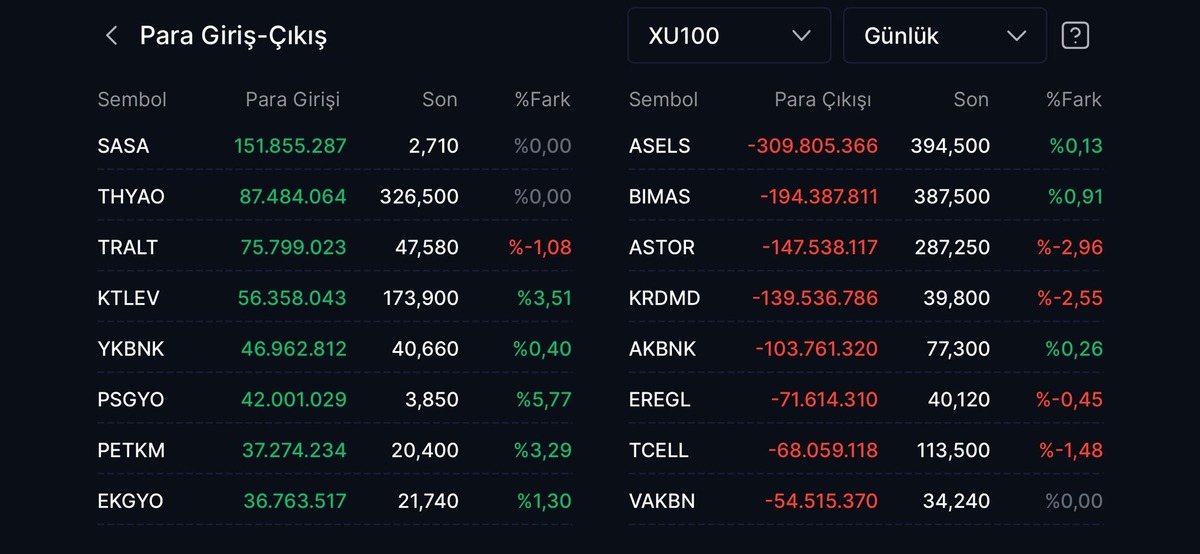
Task: Expand the XU100 index dropdown
Action: 729,36
